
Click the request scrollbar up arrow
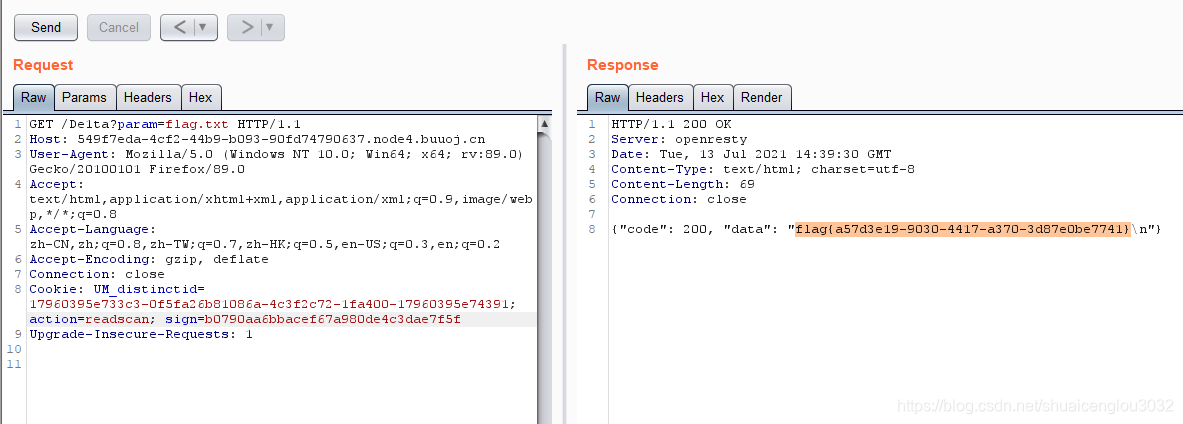click(544, 123)
